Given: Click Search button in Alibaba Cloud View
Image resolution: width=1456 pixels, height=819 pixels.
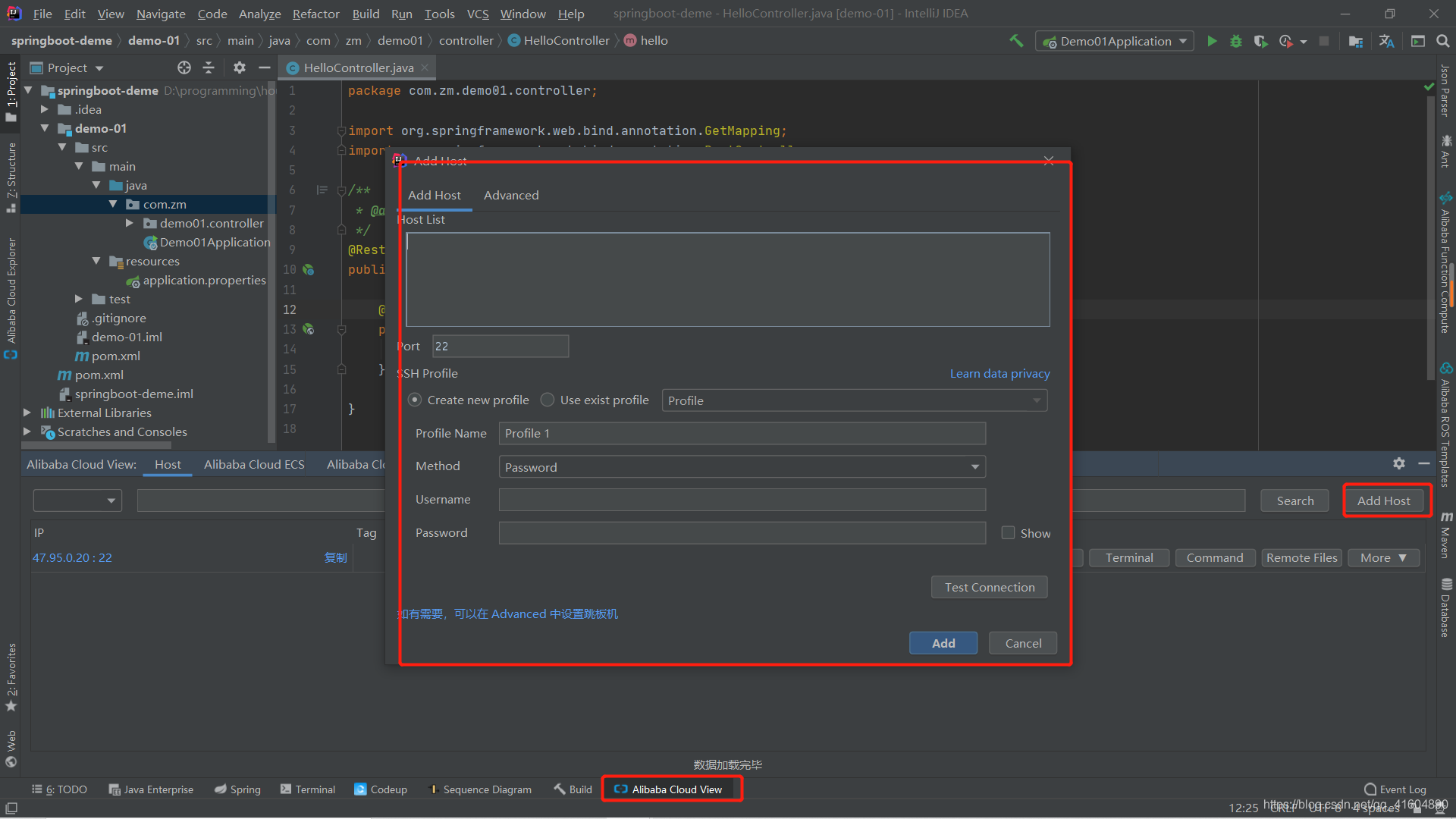Looking at the screenshot, I should pos(1294,500).
